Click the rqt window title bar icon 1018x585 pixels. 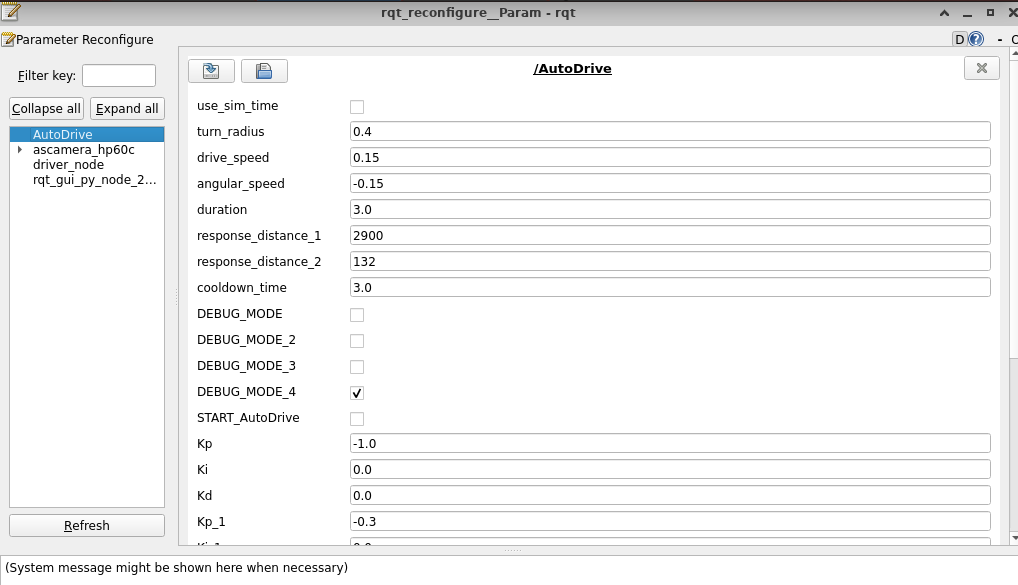(x=11, y=12)
